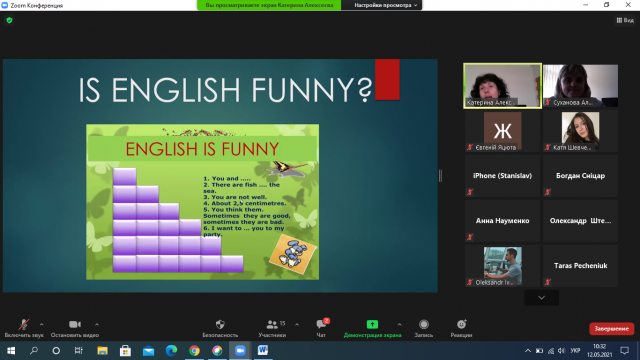This screenshot has height=360, width=640.
Task: Expand video options arrow beside camera
Action: [97, 324]
